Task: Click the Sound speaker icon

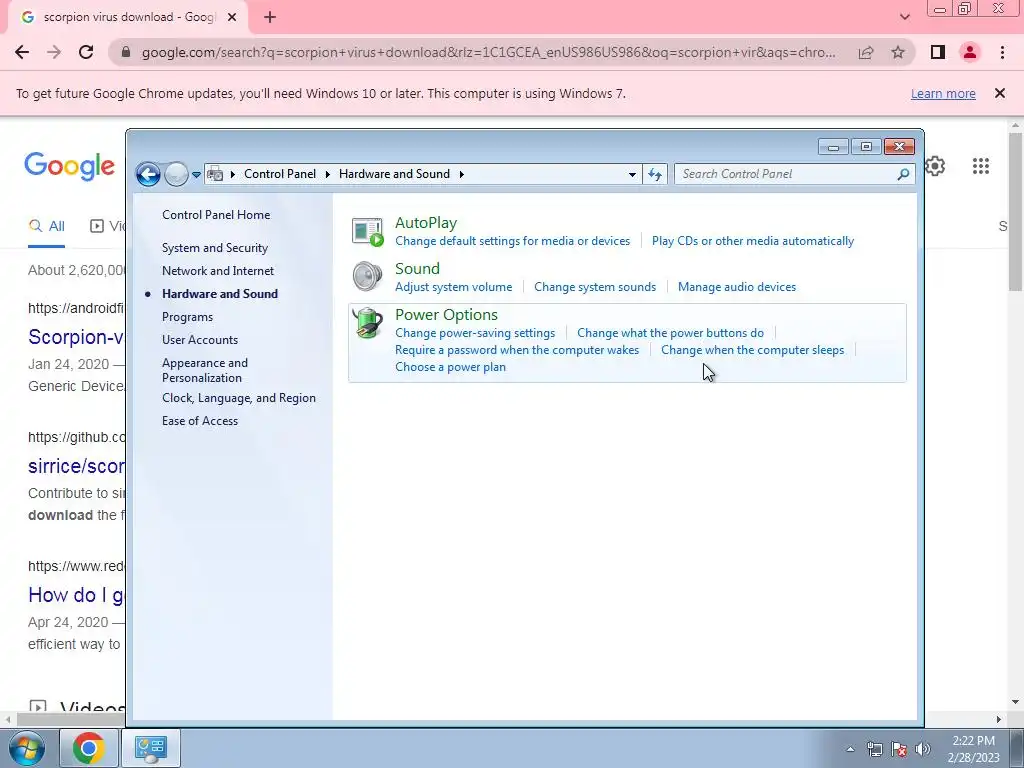Action: [367, 276]
